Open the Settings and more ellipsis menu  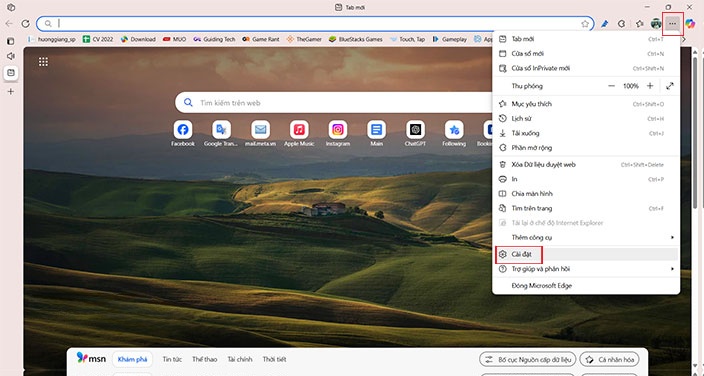point(672,24)
